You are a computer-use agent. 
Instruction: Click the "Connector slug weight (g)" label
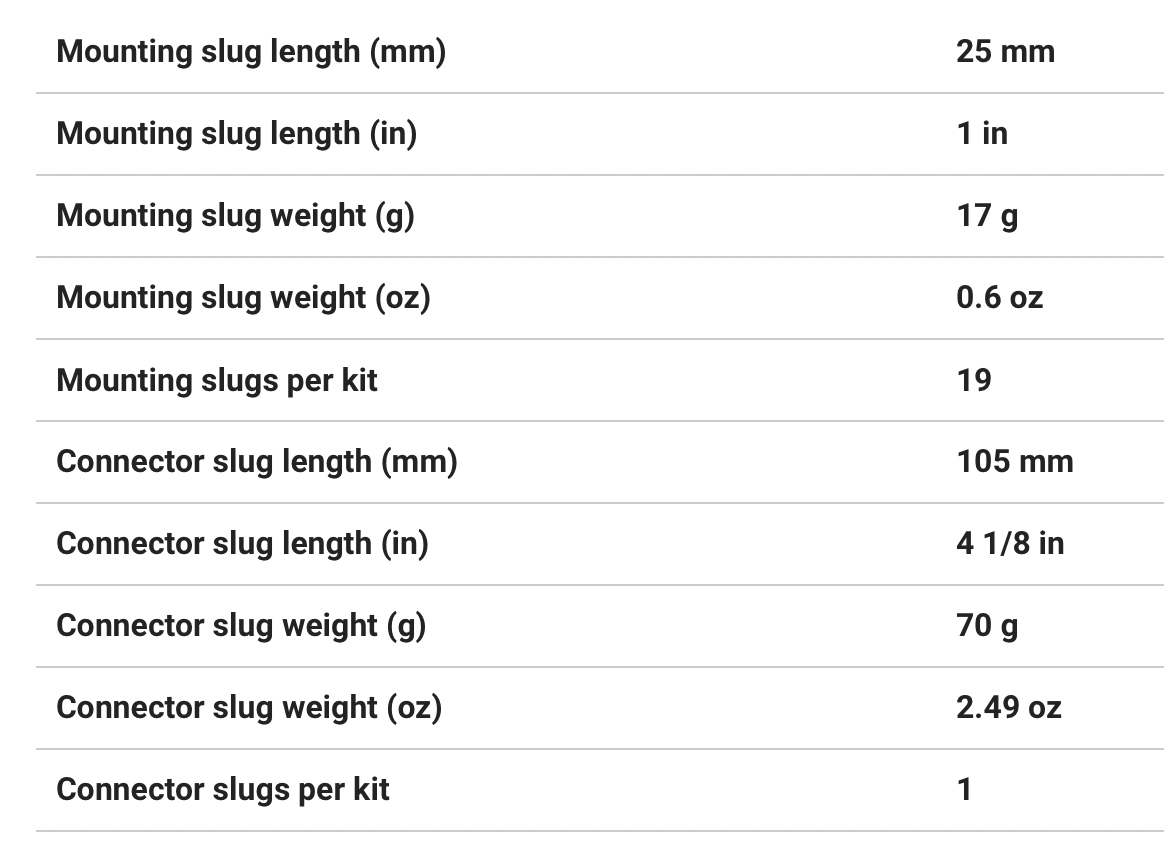pos(241,625)
